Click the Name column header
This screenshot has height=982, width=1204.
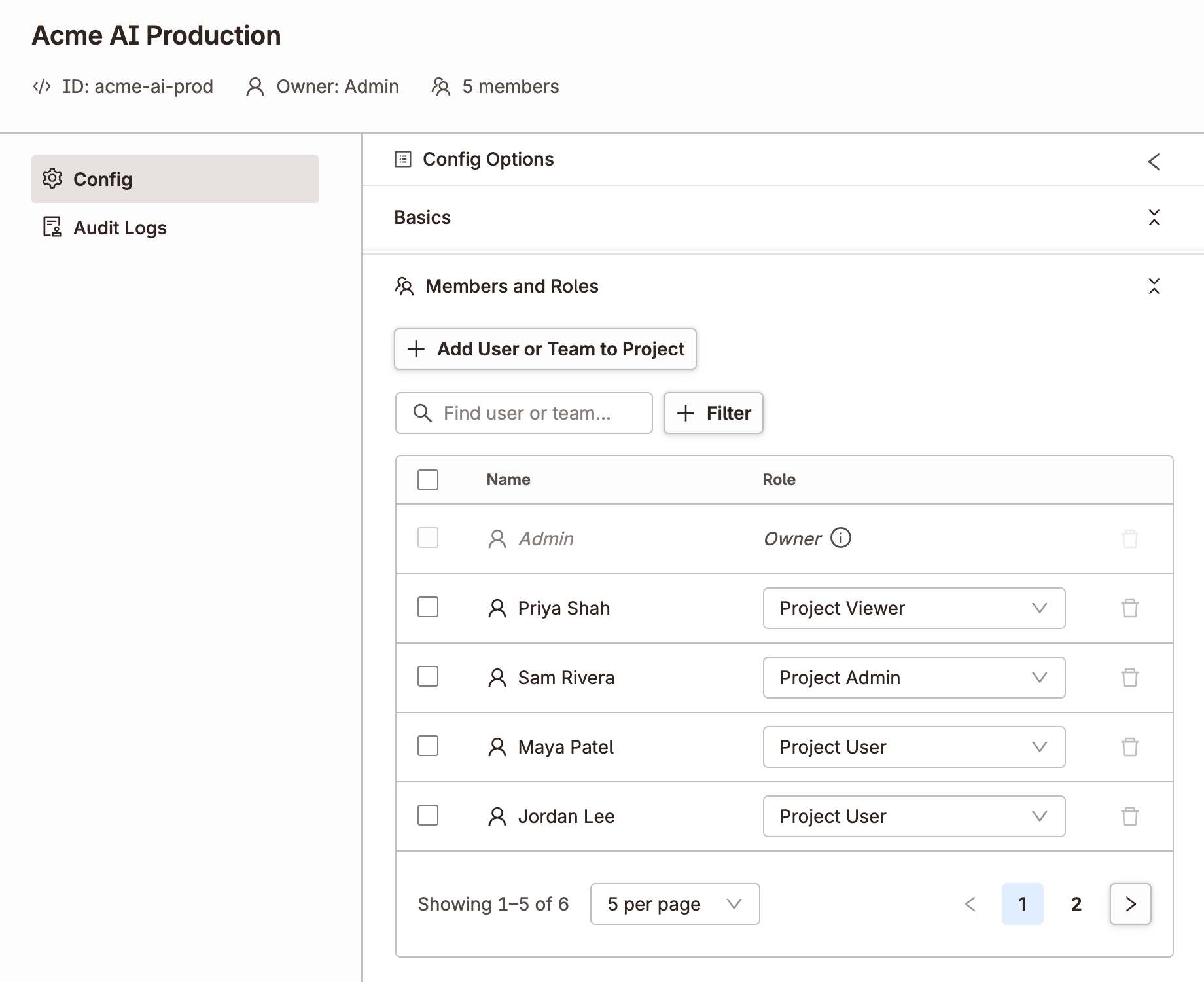point(508,479)
